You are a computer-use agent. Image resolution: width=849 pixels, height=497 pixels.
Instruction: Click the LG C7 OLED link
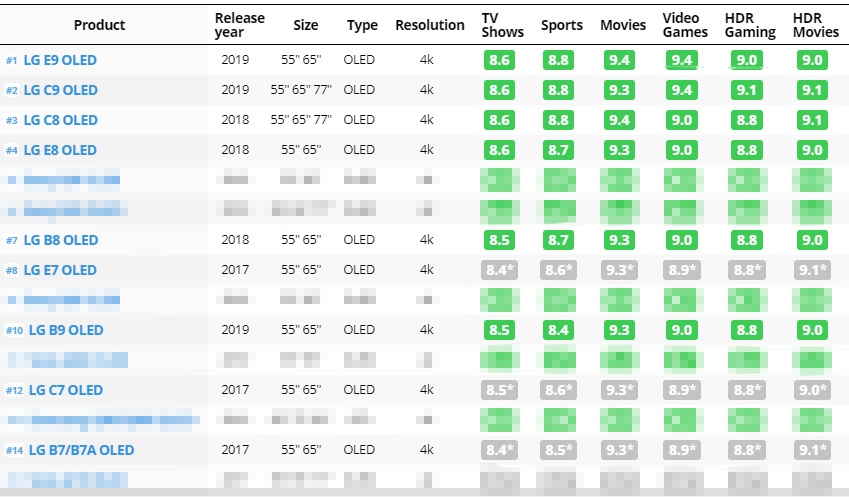pyautogui.click(x=66, y=390)
